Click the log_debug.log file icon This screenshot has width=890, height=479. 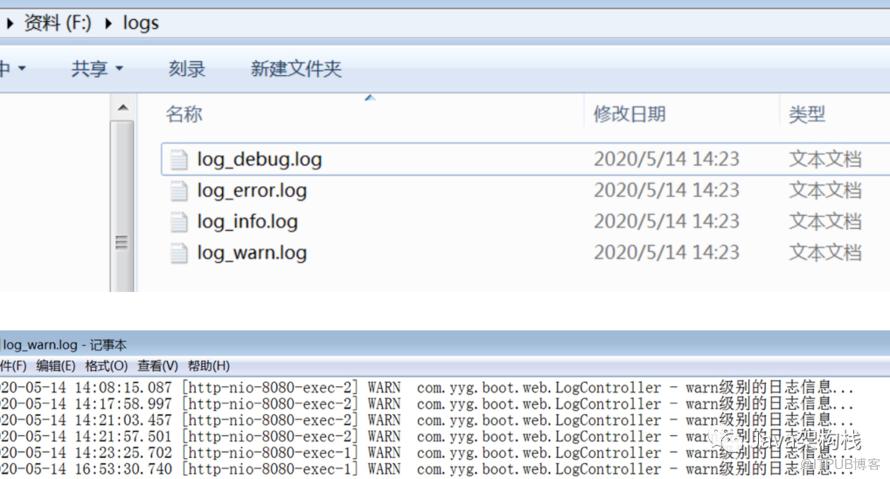[179, 159]
